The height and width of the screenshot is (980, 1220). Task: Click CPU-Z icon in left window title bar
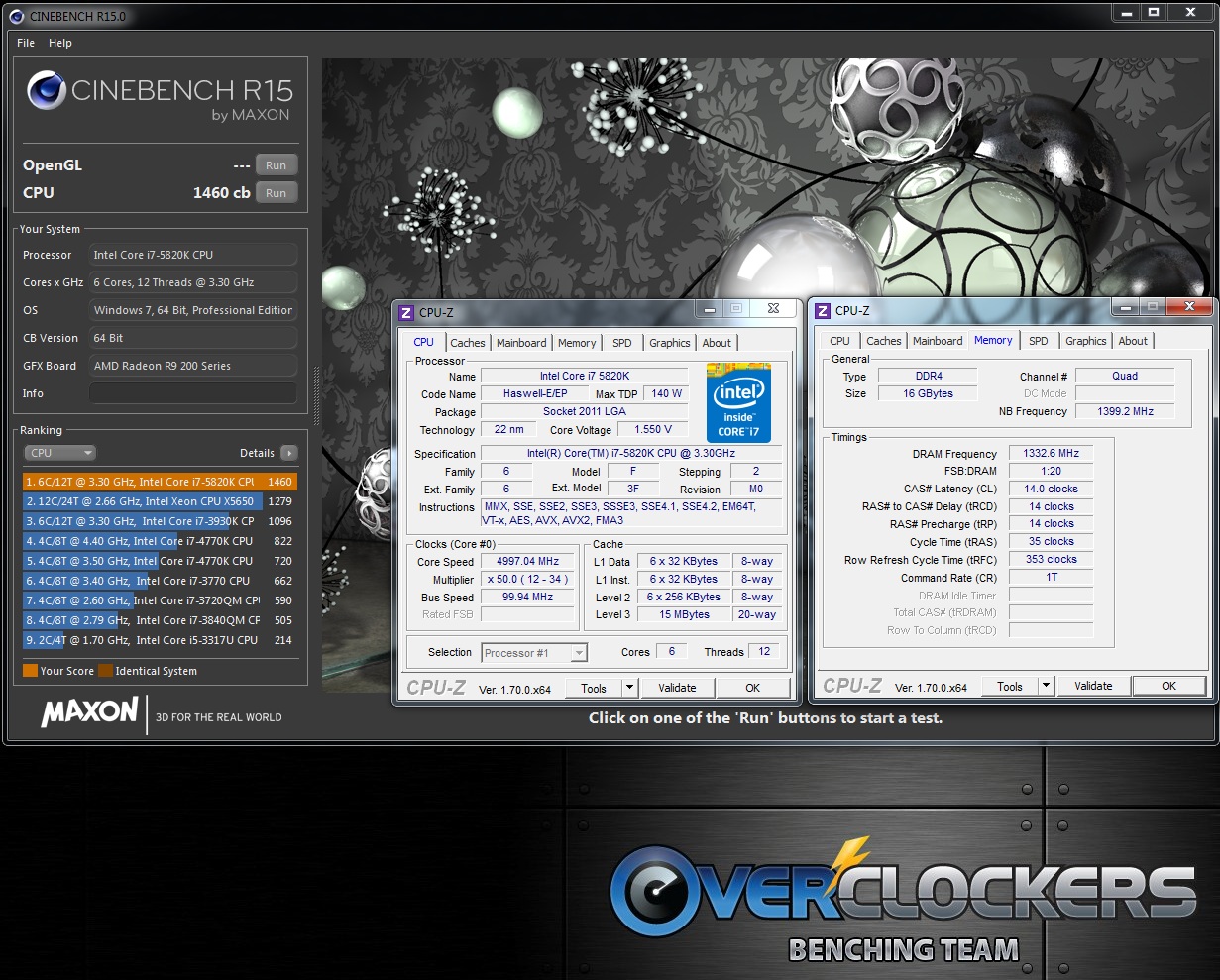coord(406,312)
